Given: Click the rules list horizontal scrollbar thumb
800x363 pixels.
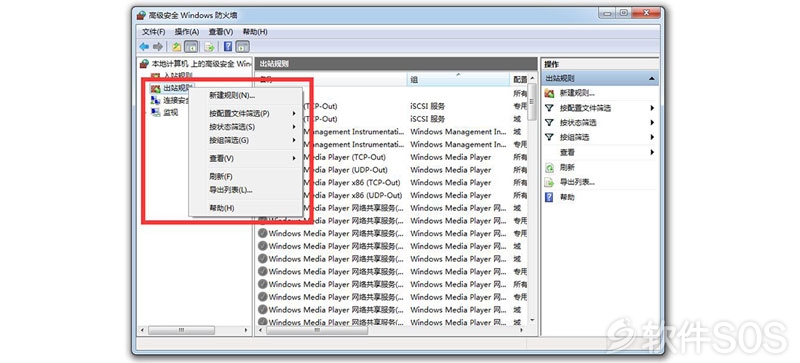Looking at the screenshot, I should pyautogui.click(x=317, y=330).
